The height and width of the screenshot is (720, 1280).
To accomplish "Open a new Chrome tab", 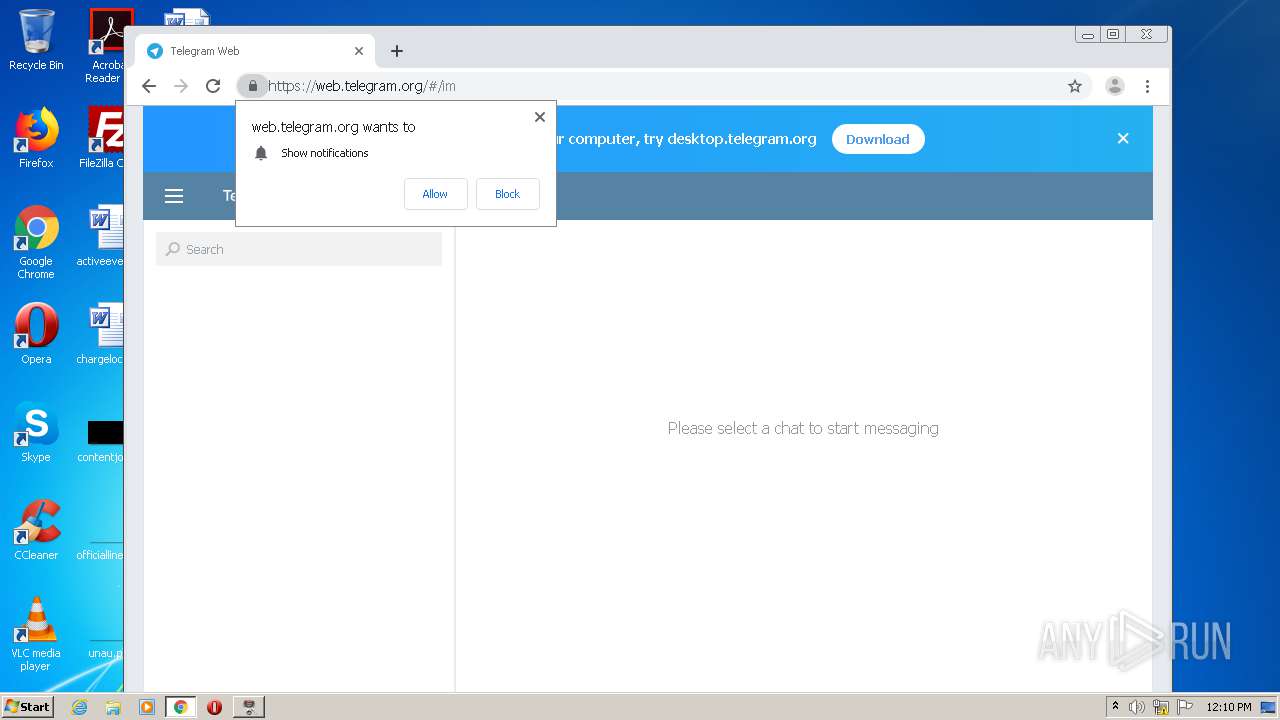I will [397, 51].
